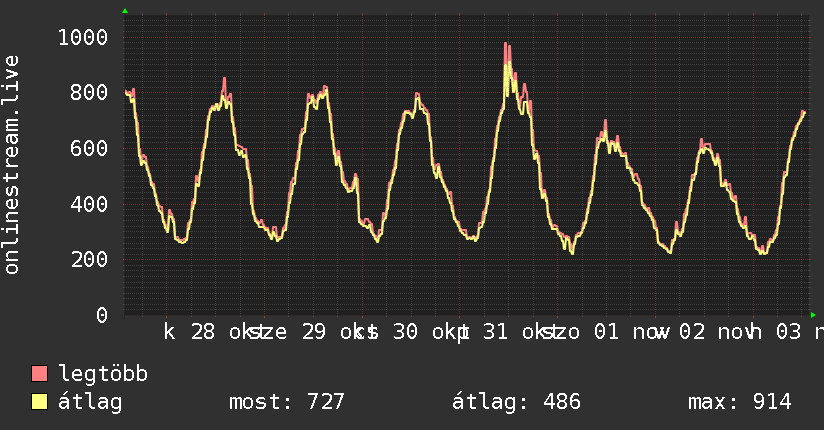Click the x-axis date label 29

pos(314,332)
